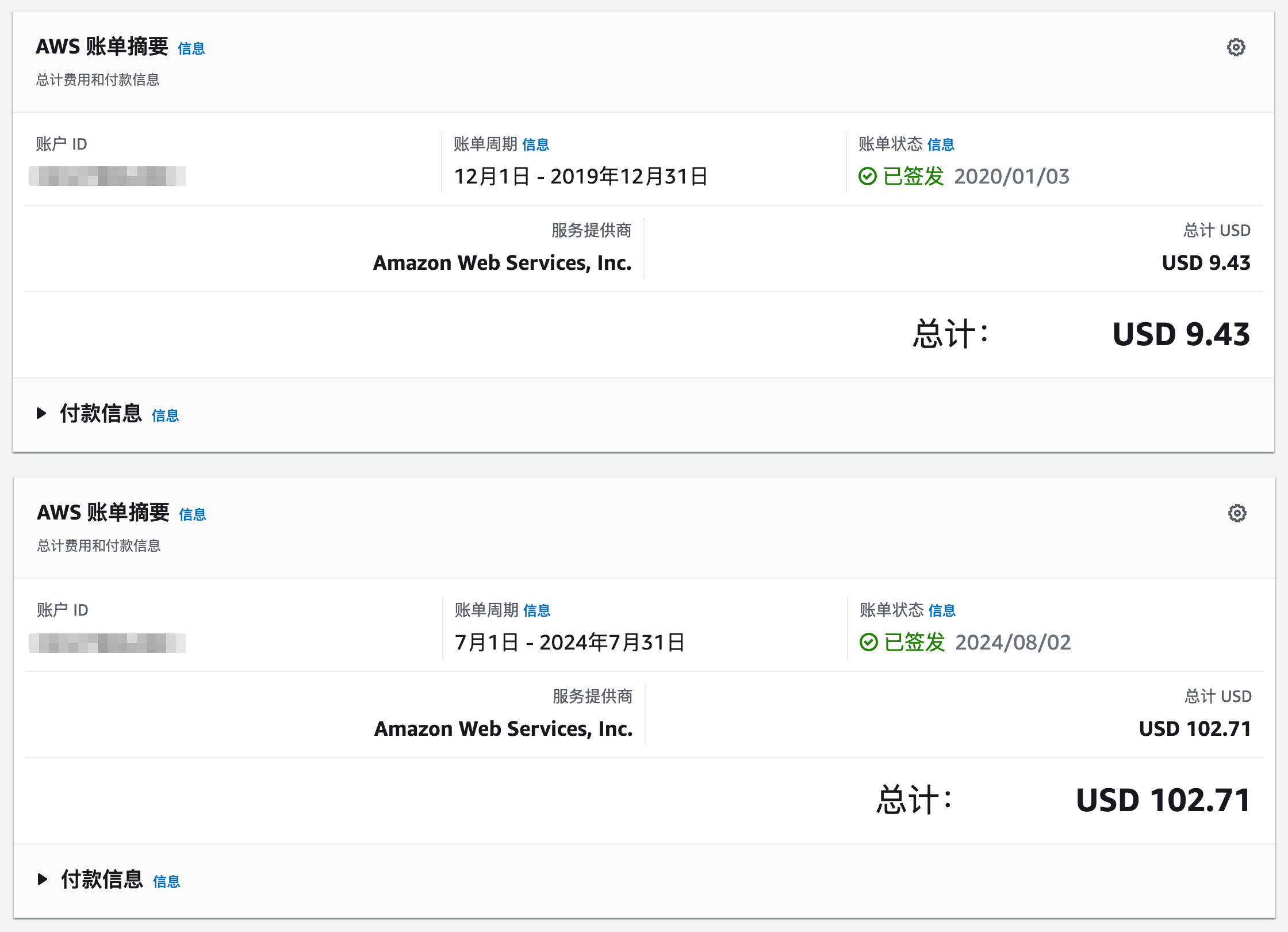Click small USD 102.71 under 总计 USD
The image size is (1288, 932).
click(1195, 728)
